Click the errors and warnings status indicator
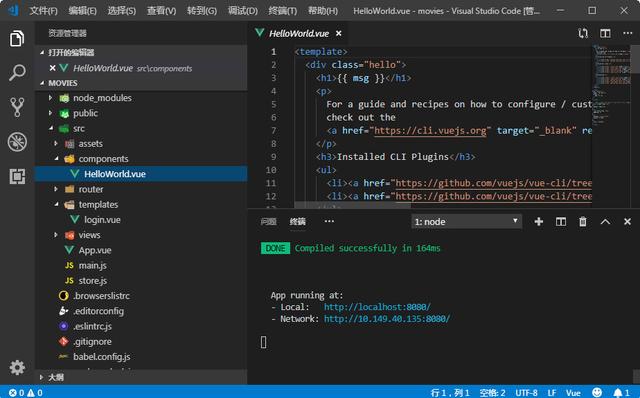The image size is (640, 398). pos(25,393)
